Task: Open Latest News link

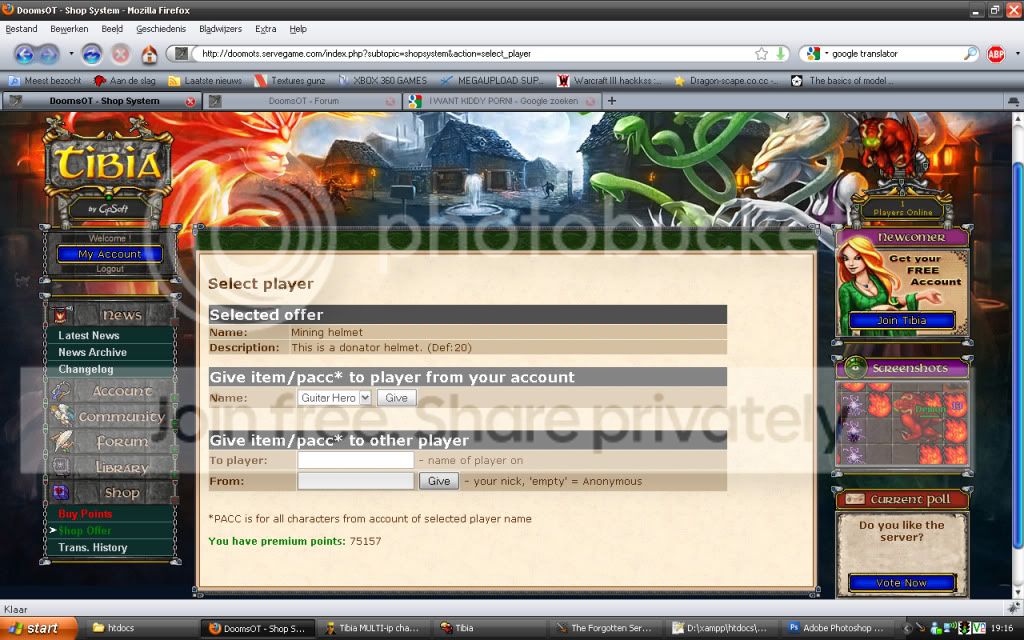Action: tap(89, 335)
